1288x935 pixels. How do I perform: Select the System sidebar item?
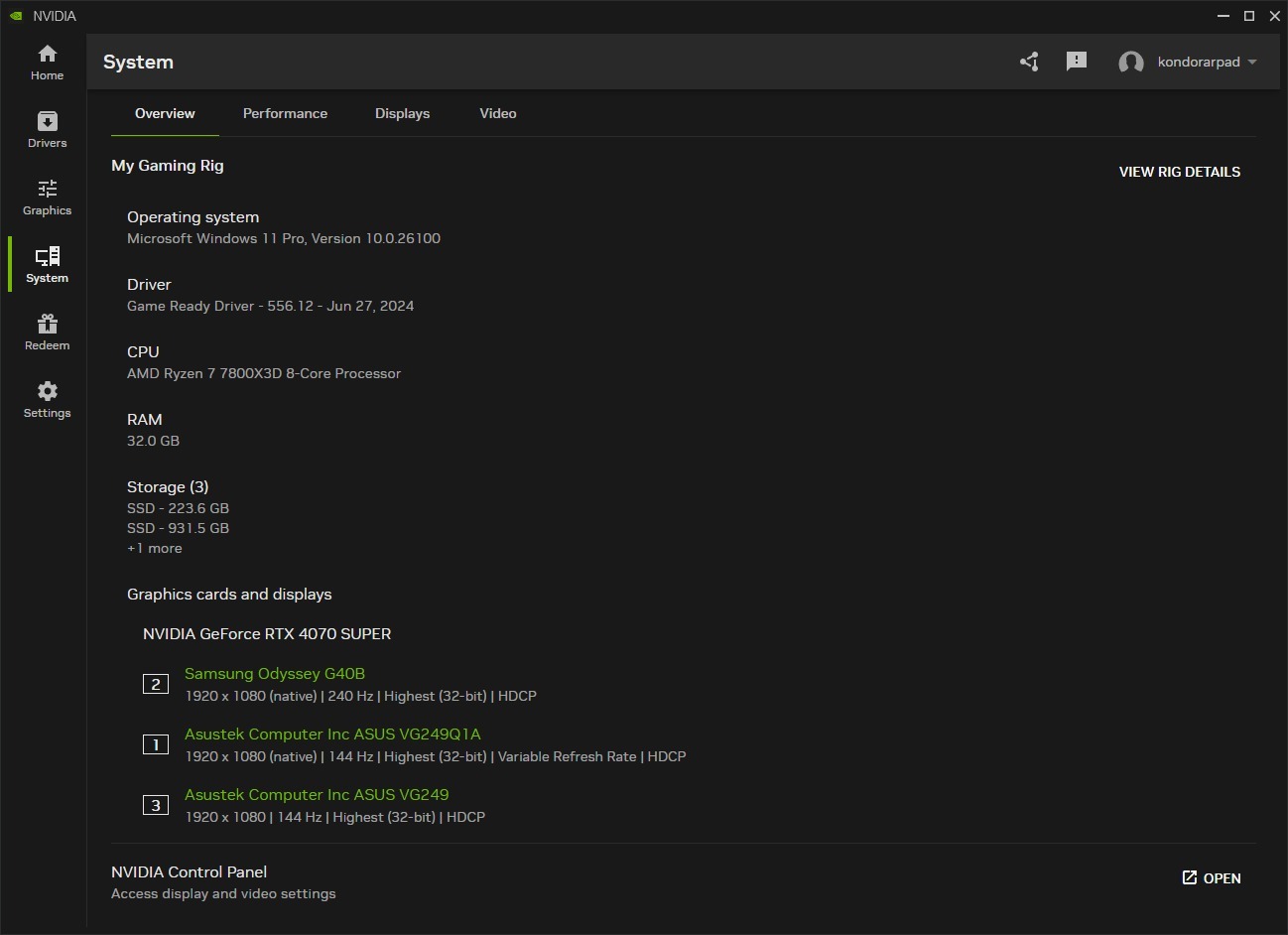[47, 264]
